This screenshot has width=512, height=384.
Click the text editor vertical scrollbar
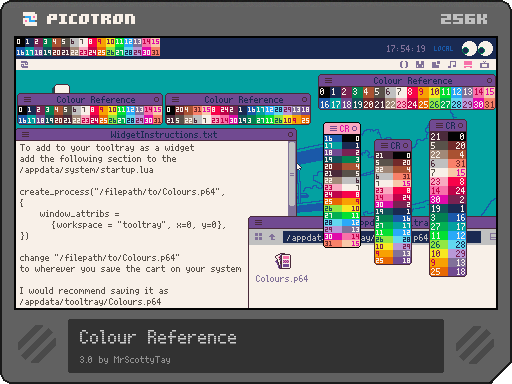[292, 178]
